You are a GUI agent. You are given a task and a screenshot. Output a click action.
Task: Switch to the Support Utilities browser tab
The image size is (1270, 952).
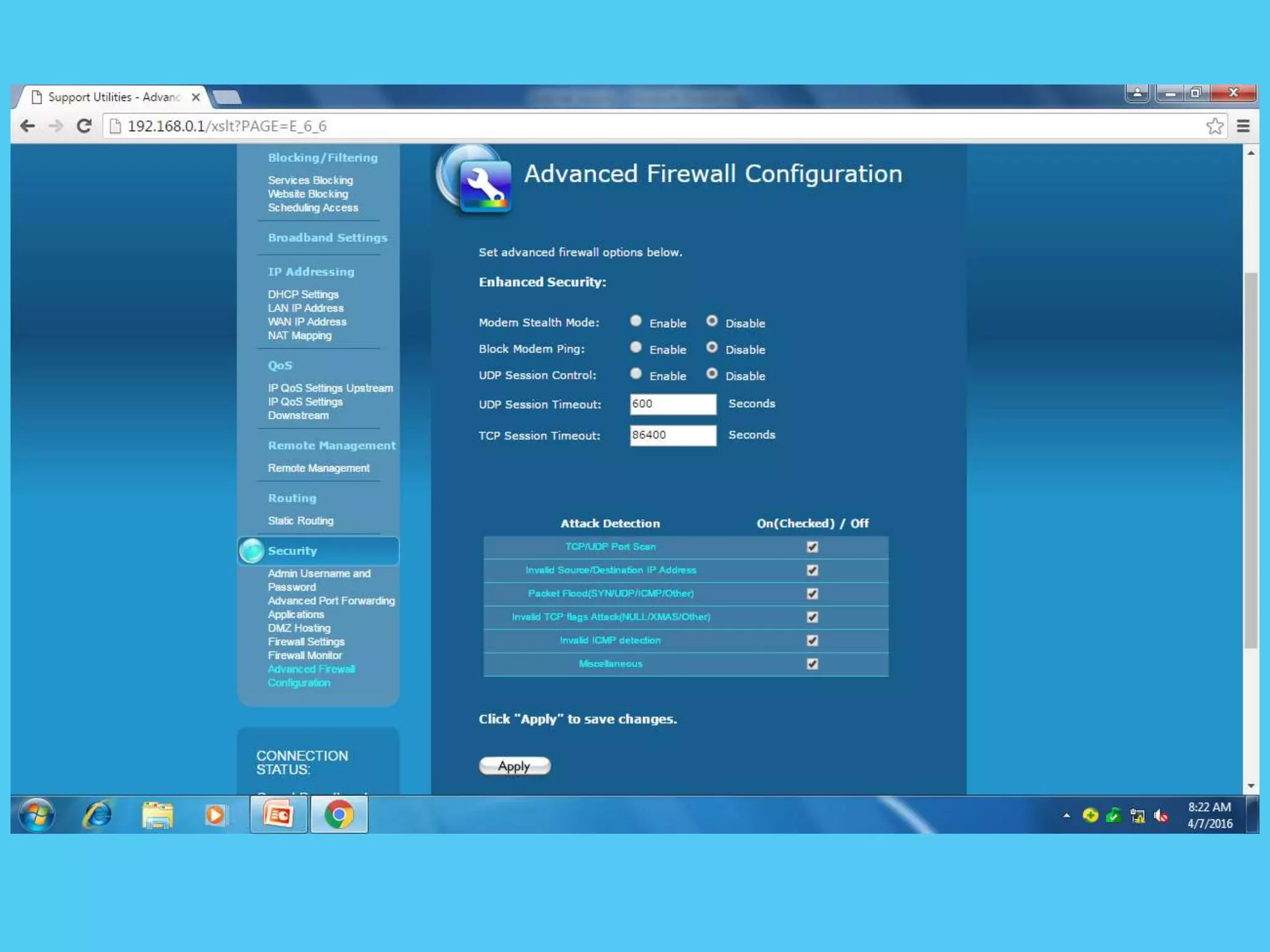(115, 97)
